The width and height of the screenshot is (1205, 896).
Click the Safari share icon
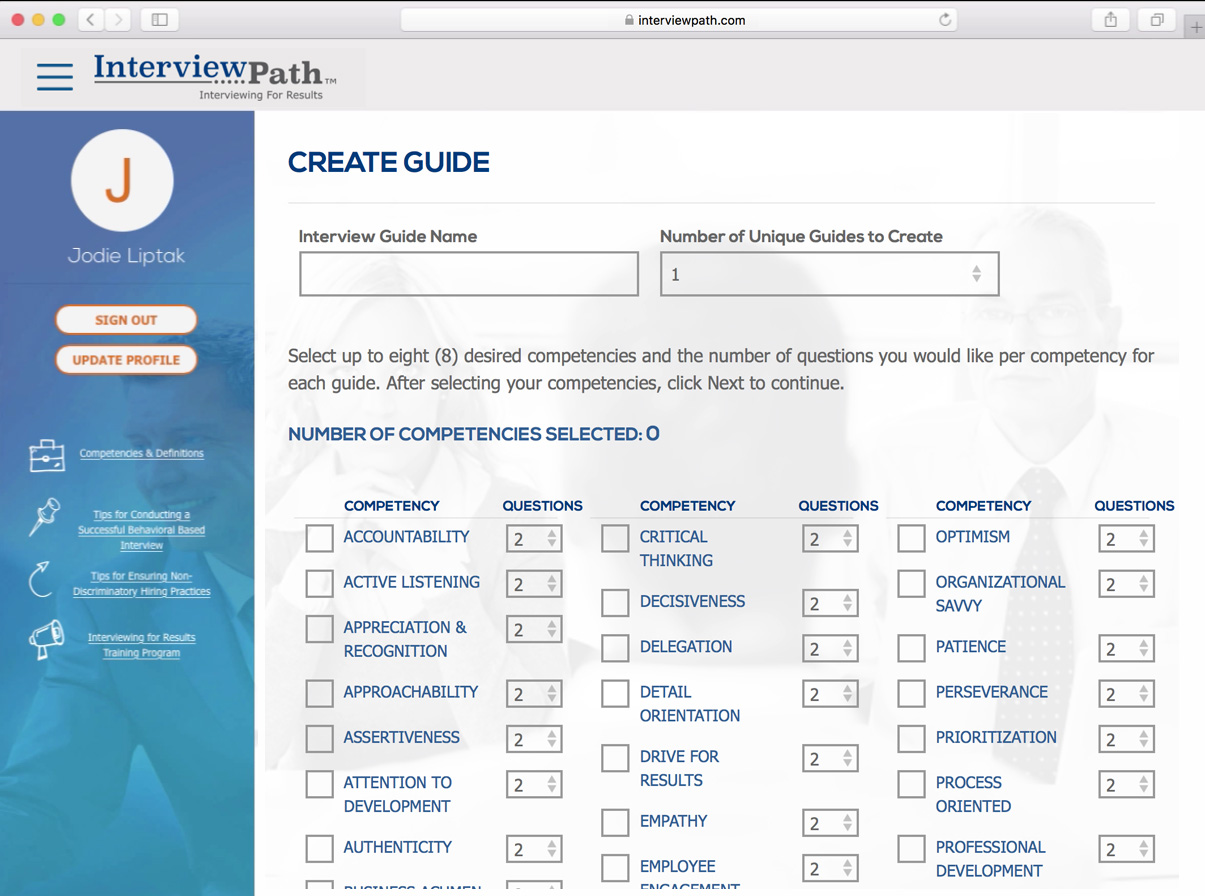tap(1110, 20)
